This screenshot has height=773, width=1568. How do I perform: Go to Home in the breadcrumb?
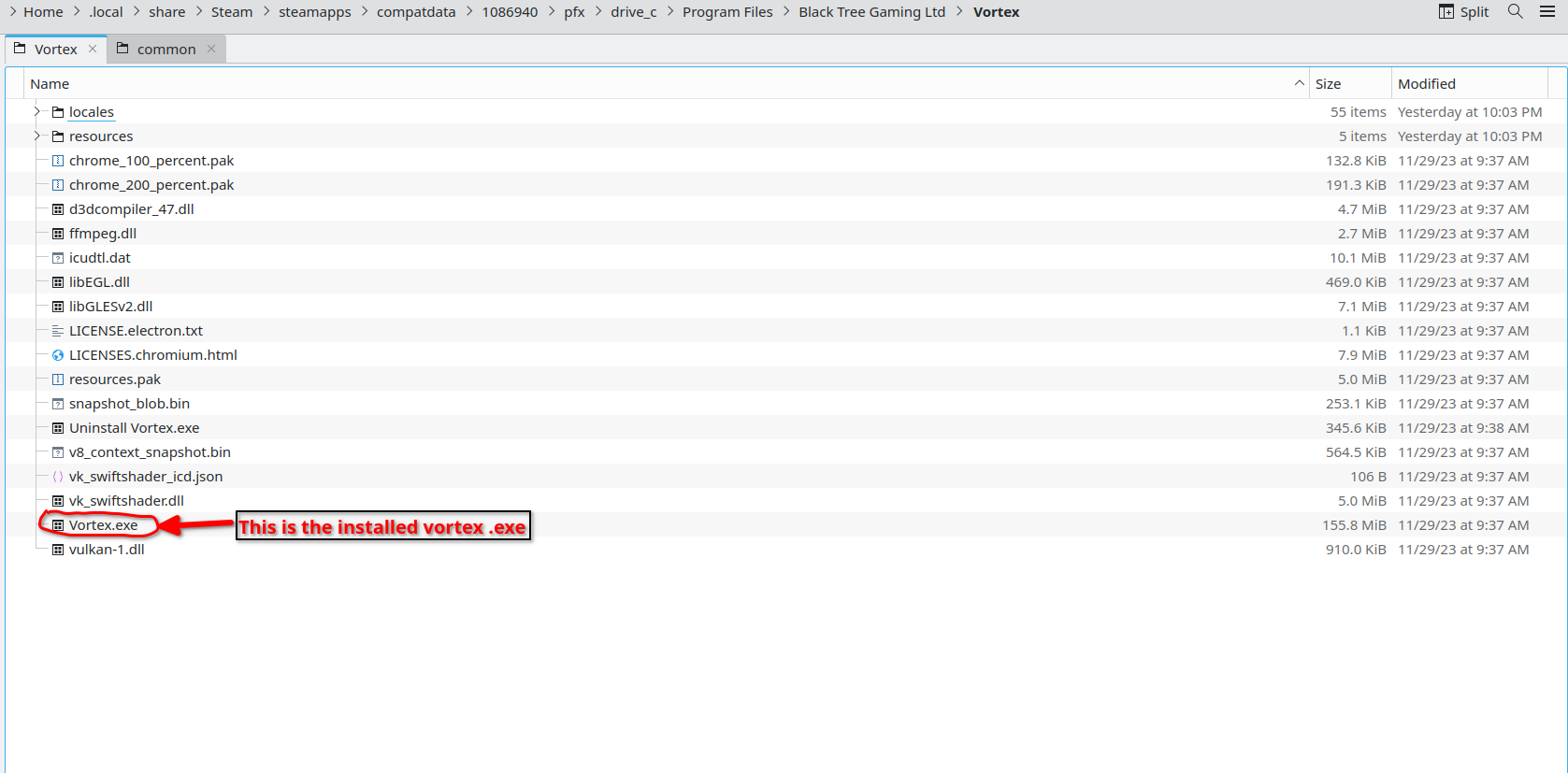(x=43, y=12)
